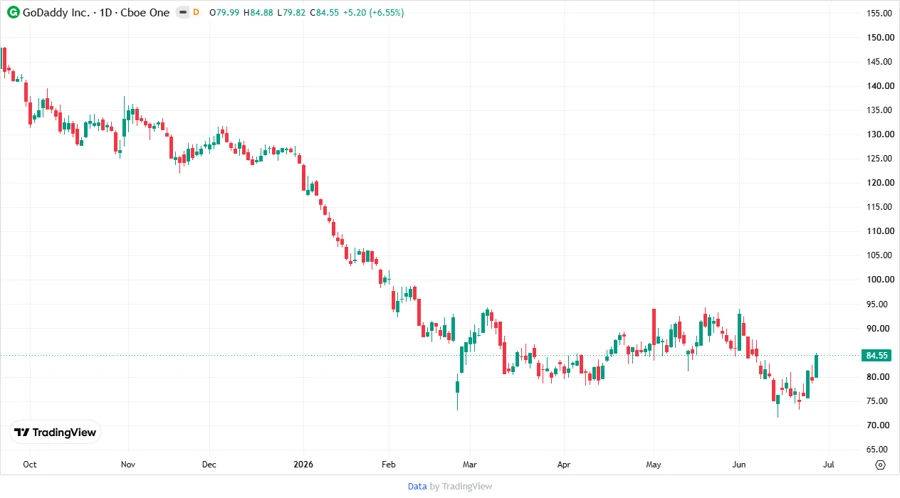Screen dimensions: 900x498
Task: Click the Oct label on the time axis
Action: coord(30,464)
